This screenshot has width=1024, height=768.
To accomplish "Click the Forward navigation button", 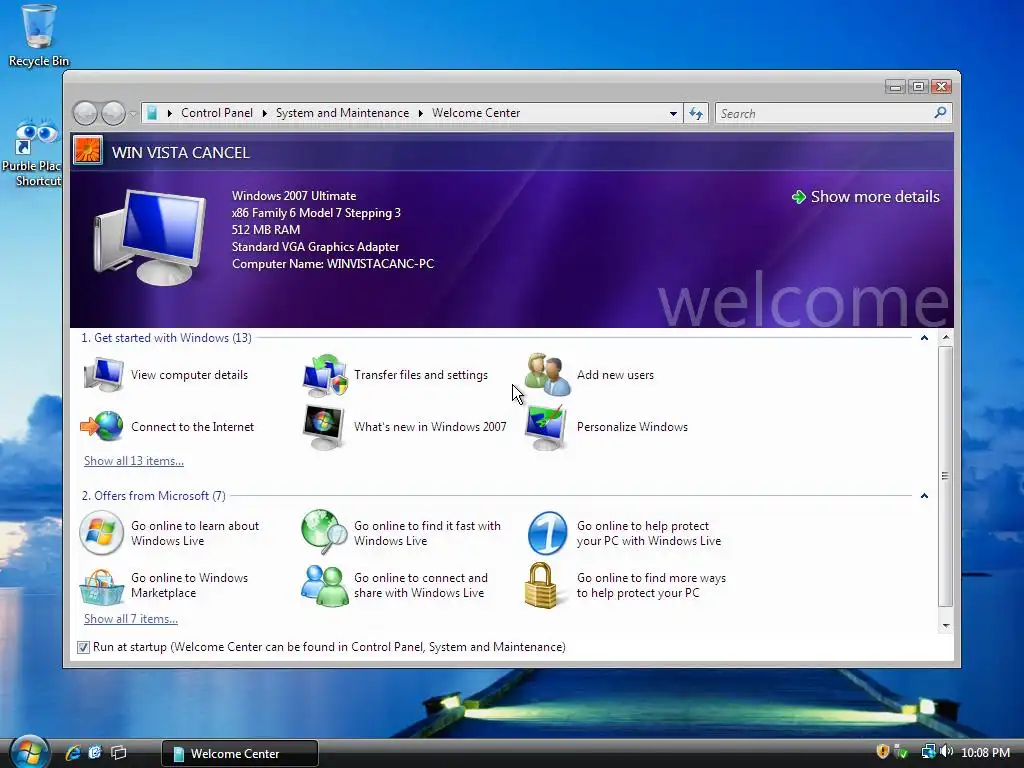I will click(x=113, y=114).
